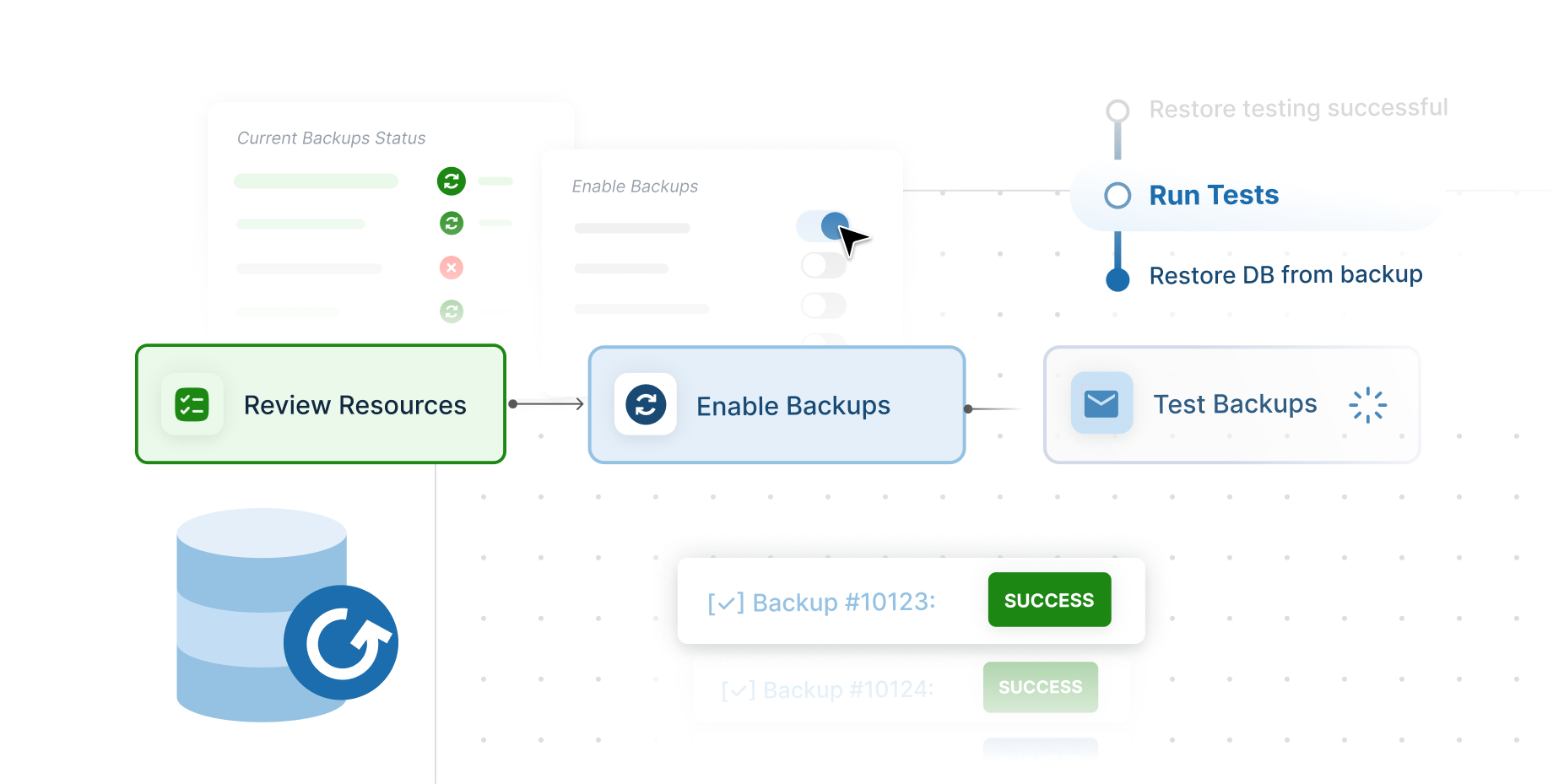Select the Run Tests step circle
The width and height of the screenshot is (1553, 784).
[x=1117, y=196]
